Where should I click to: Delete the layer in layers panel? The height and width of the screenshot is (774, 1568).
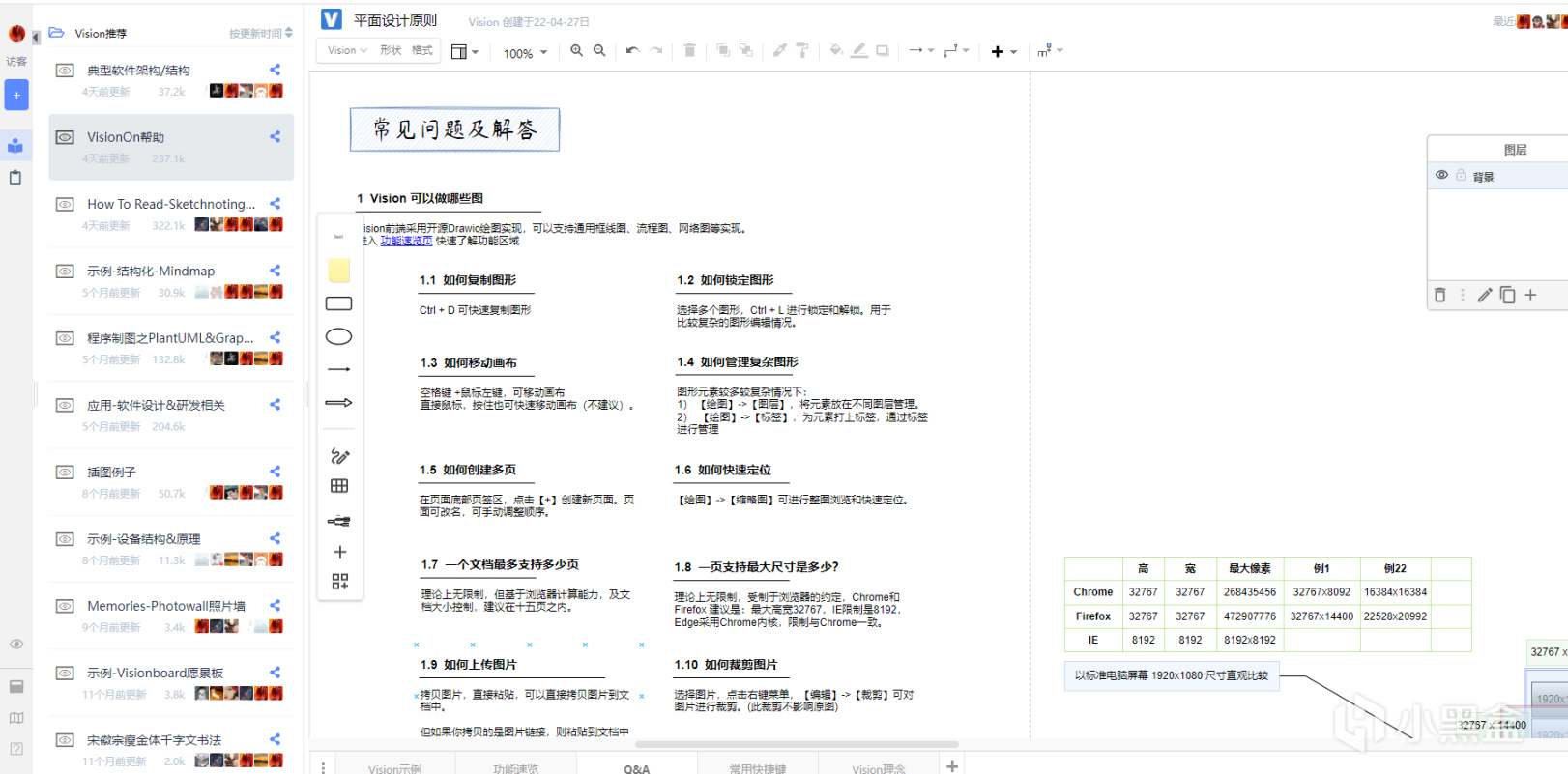tap(1439, 295)
